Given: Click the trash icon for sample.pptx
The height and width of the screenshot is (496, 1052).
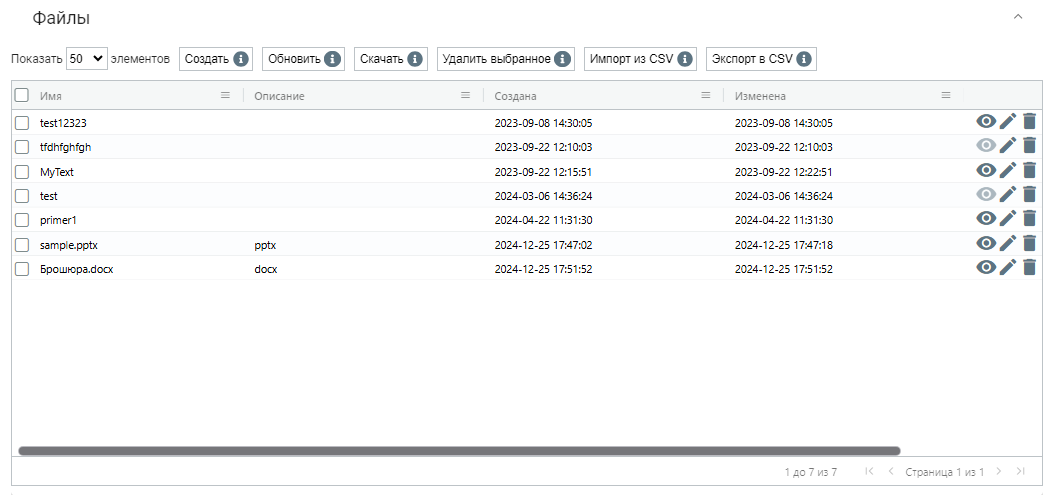Looking at the screenshot, I should [x=1029, y=243].
